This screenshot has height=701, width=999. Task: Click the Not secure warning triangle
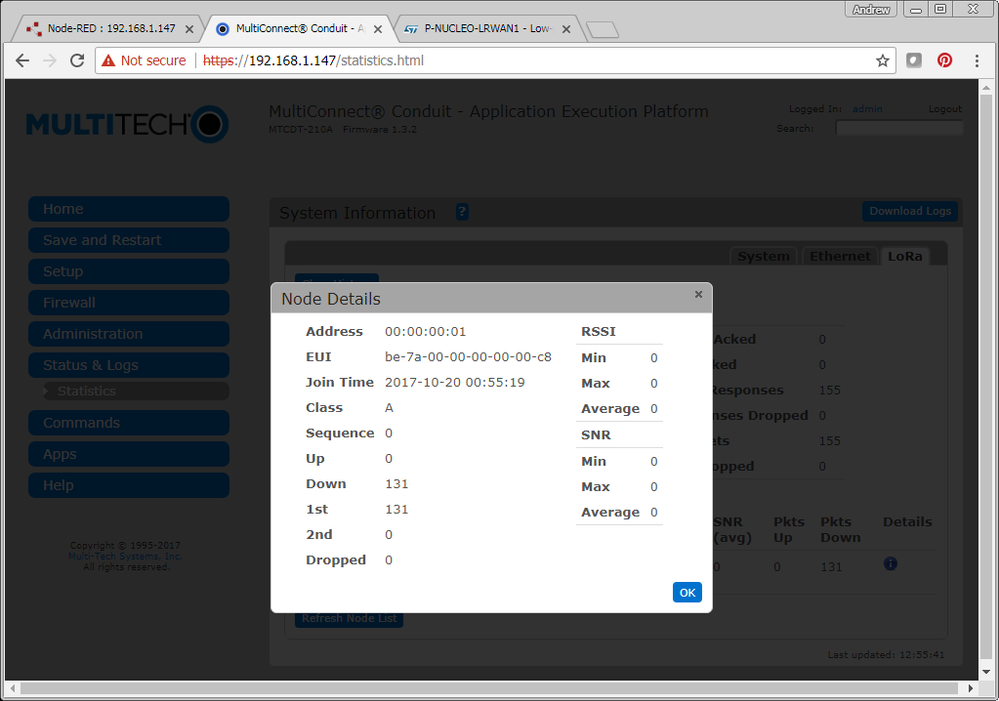[x=108, y=61]
